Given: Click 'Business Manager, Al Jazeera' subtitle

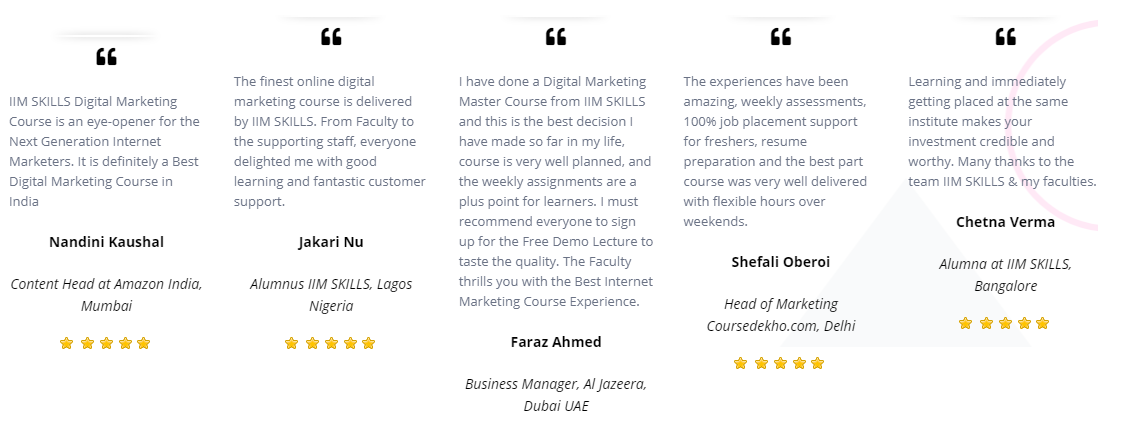Looking at the screenshot, I should (556, 384).
